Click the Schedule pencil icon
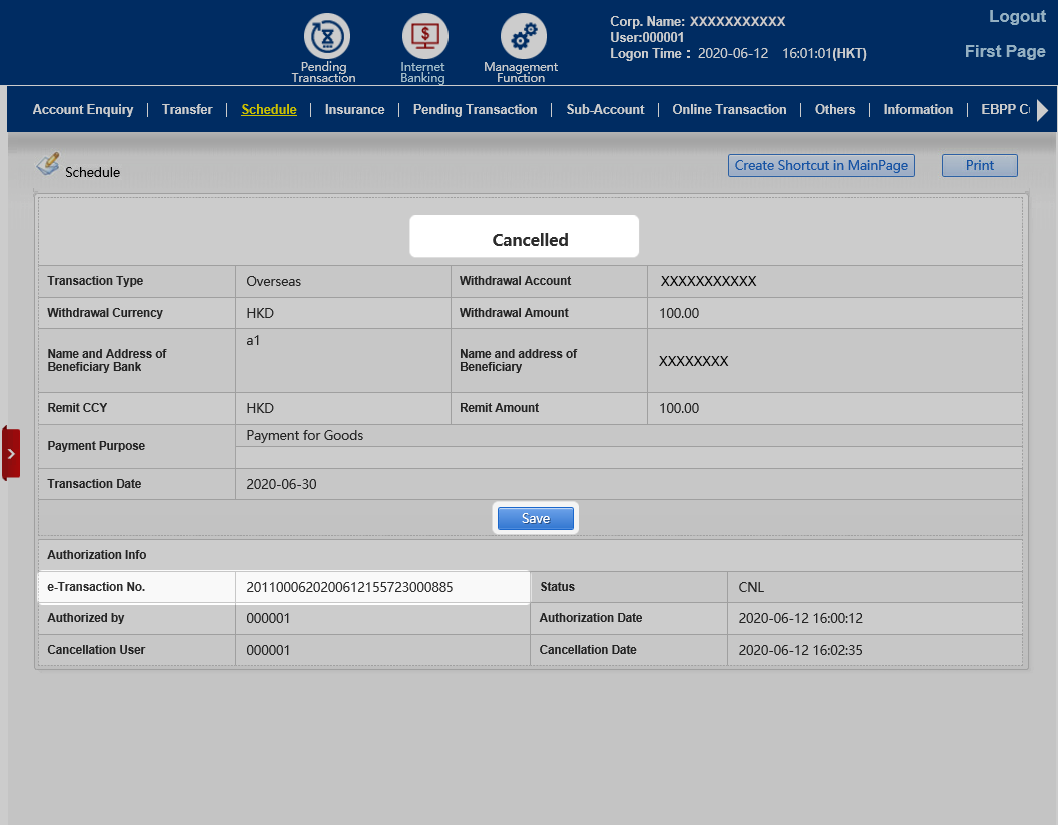The height and width of the screenshot is (825, 1058). pyautogui.click(x=47, y=164)
